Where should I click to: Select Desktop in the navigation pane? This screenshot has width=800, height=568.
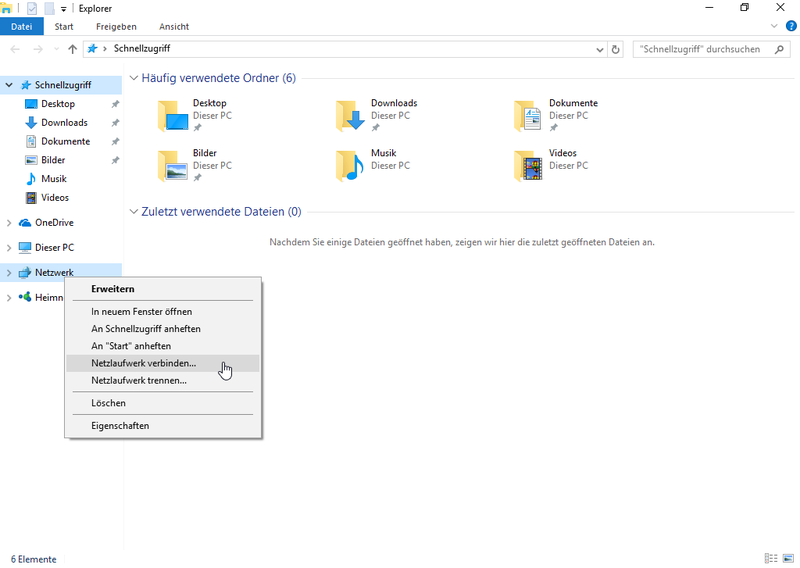[58, 104]
